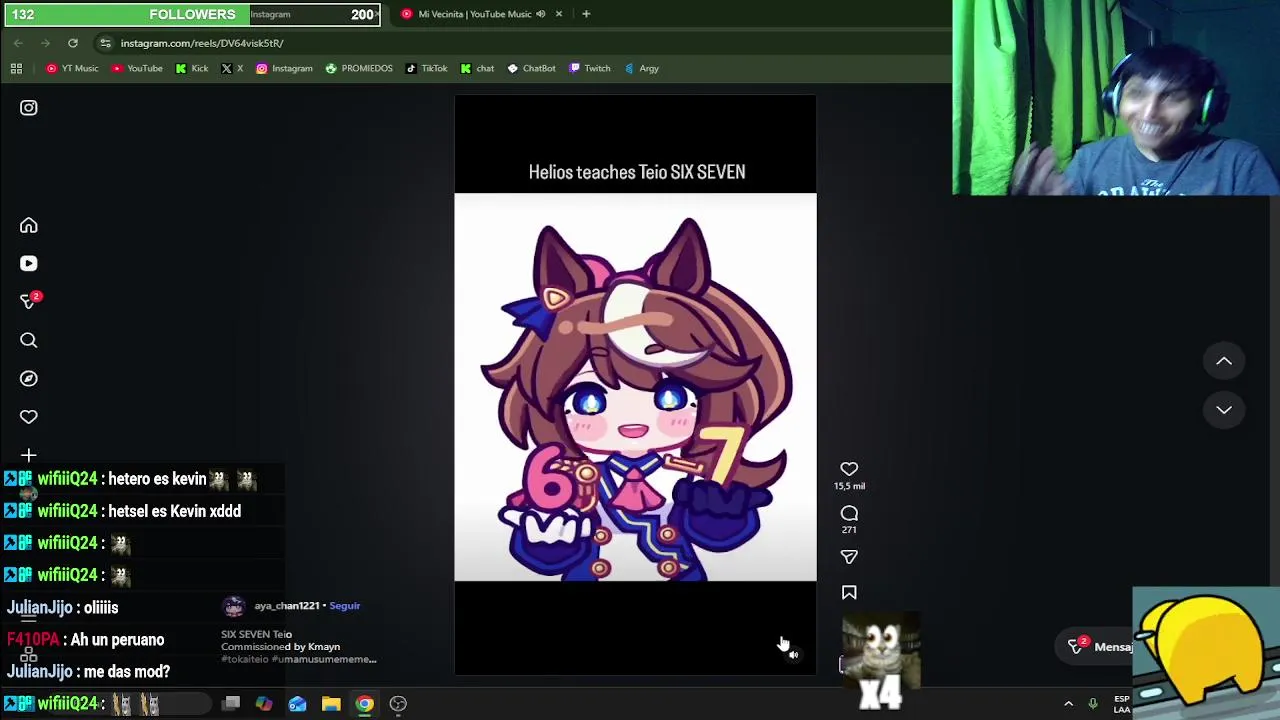Open Notifications heart in Instagram sidebar
Viewport: 1280px width, 720px height.
coord(28,417)
